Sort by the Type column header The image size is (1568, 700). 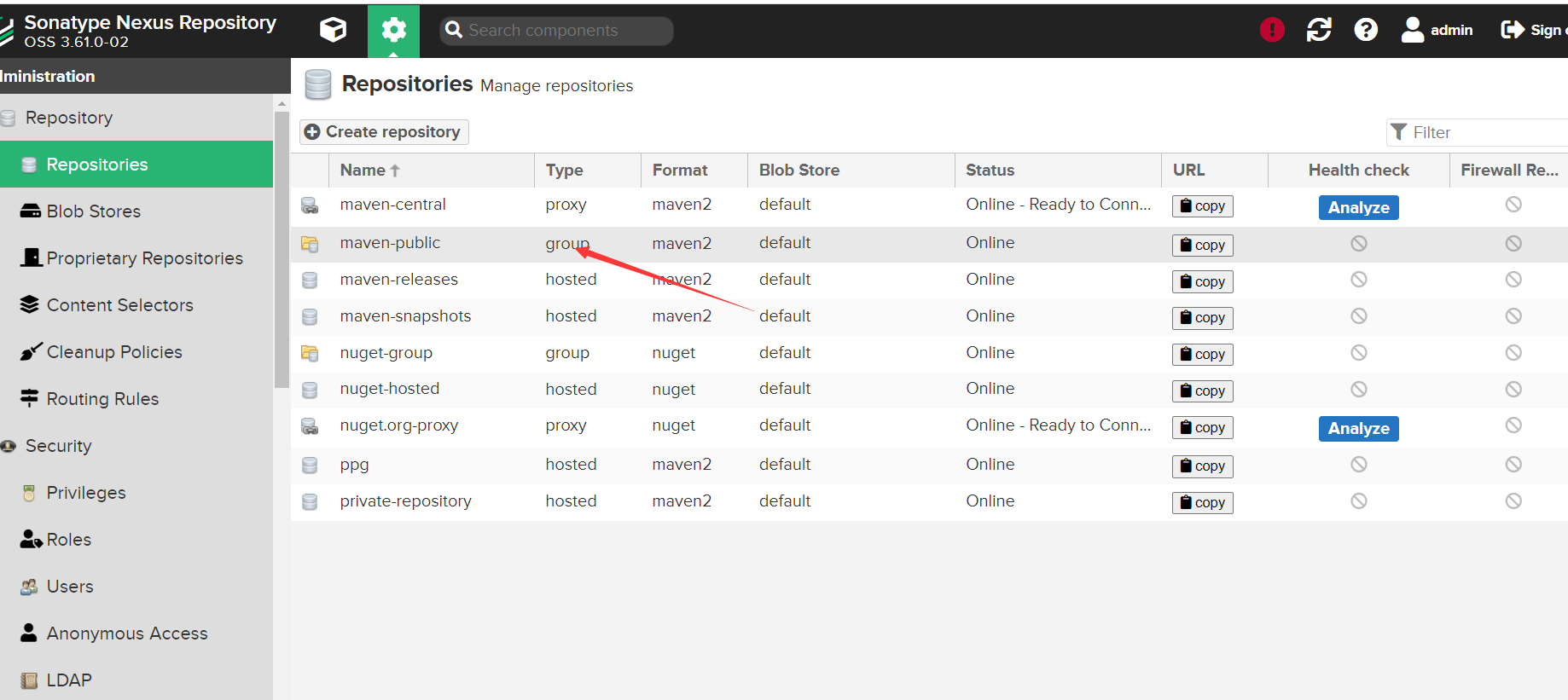[588, 171]
